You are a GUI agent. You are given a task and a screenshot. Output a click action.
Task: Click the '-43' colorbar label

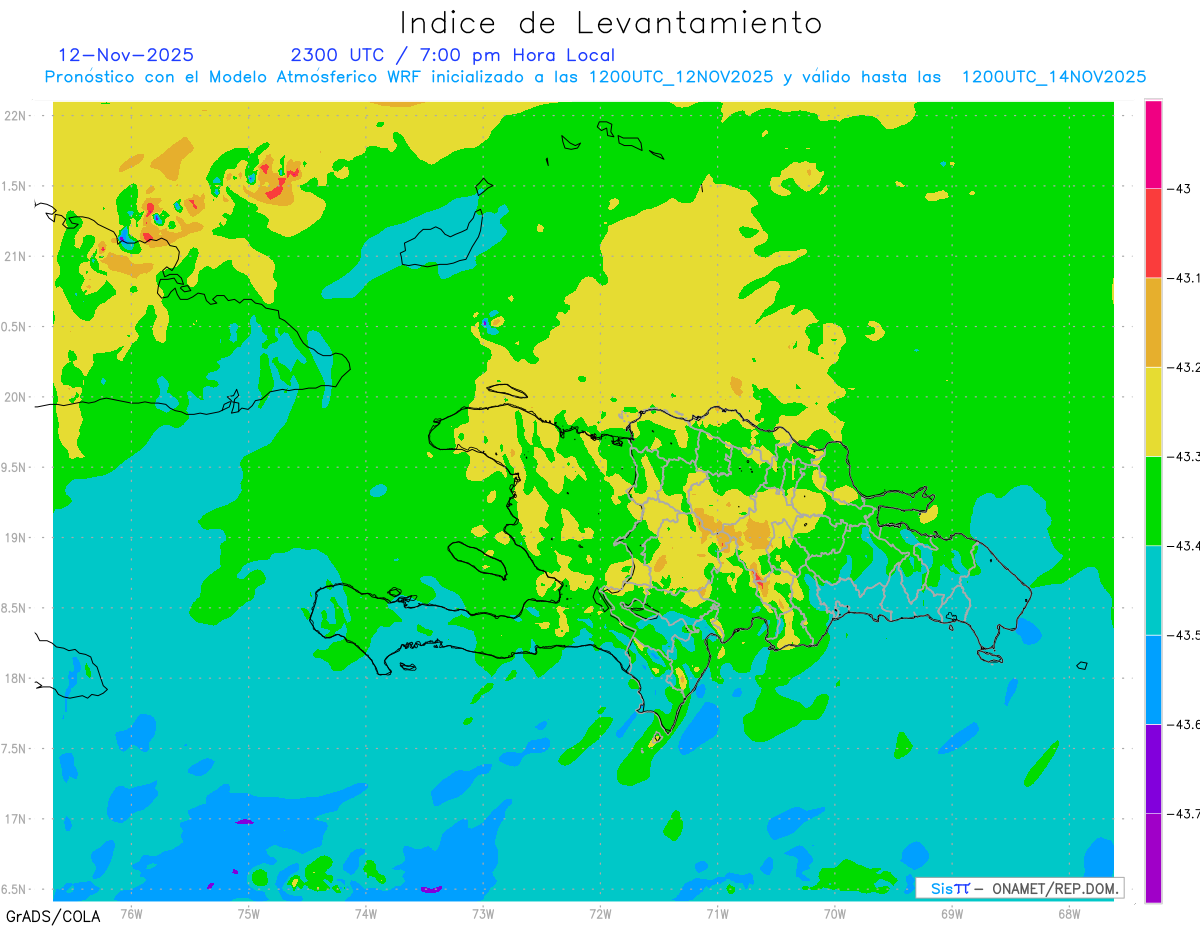pos(1178,189)
